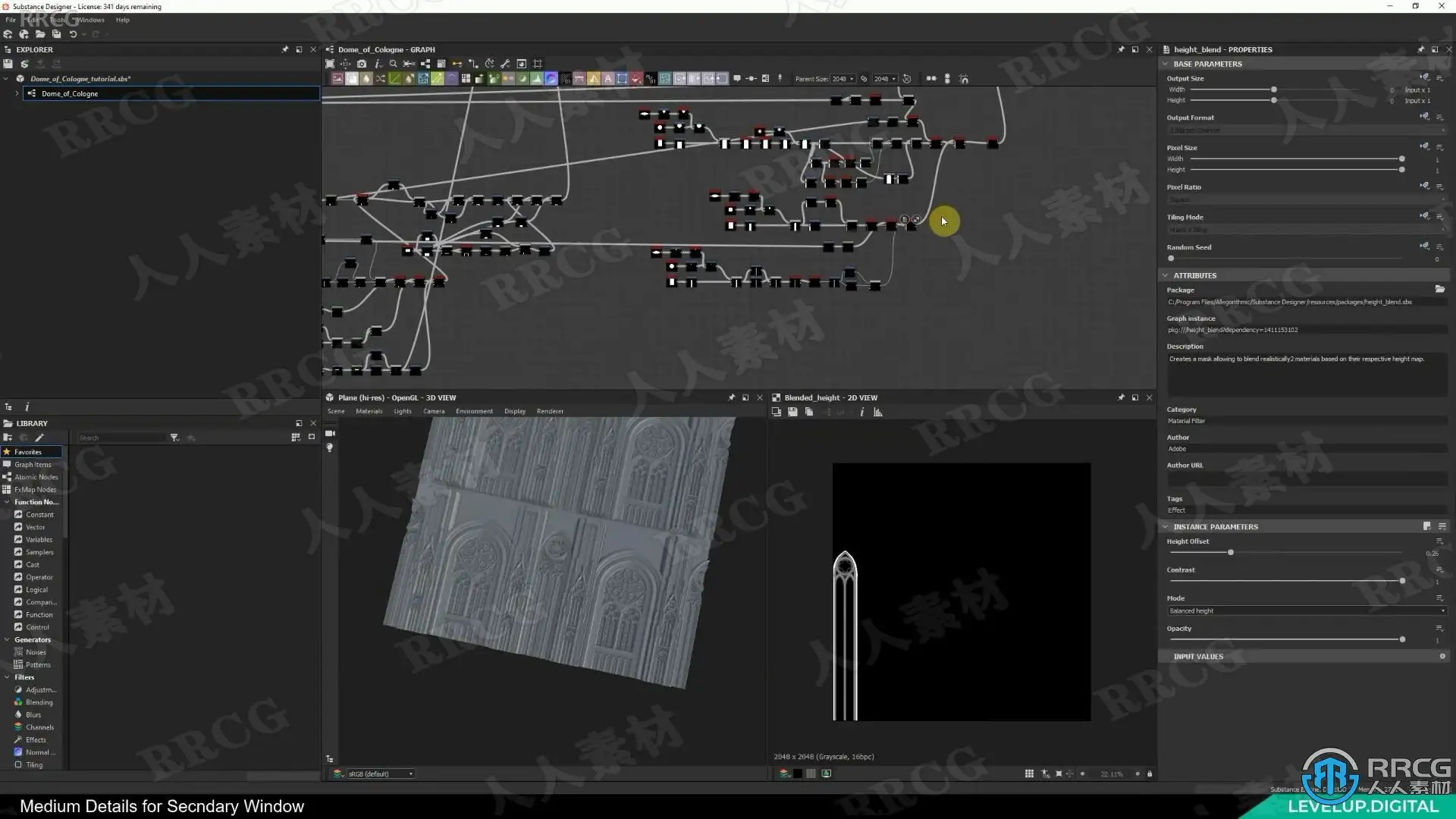
Task: Adjust the Contrast slider handle
Action: coord(1402,581)
